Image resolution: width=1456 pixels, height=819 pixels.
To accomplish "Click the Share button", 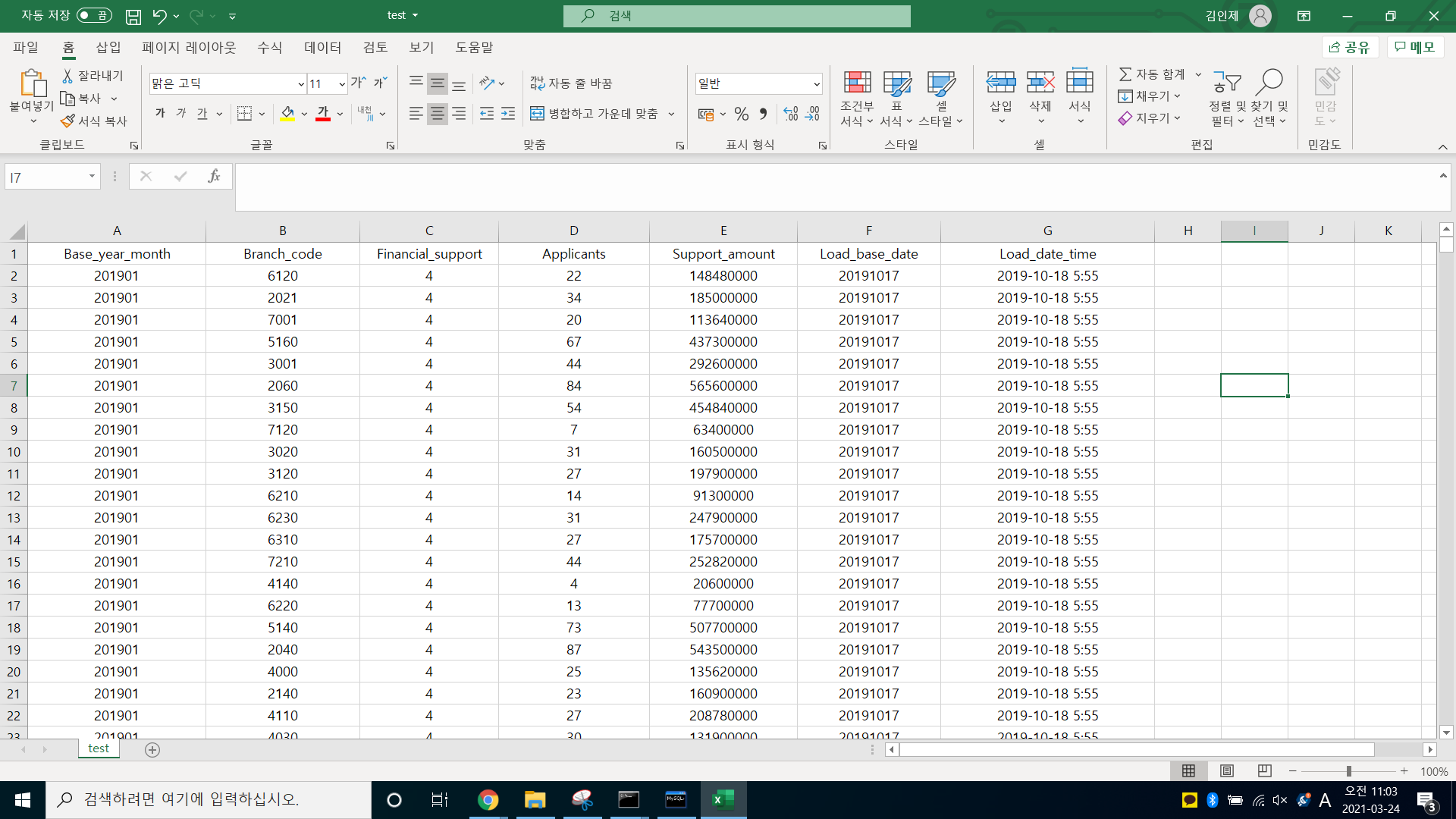I will 1350,47.
